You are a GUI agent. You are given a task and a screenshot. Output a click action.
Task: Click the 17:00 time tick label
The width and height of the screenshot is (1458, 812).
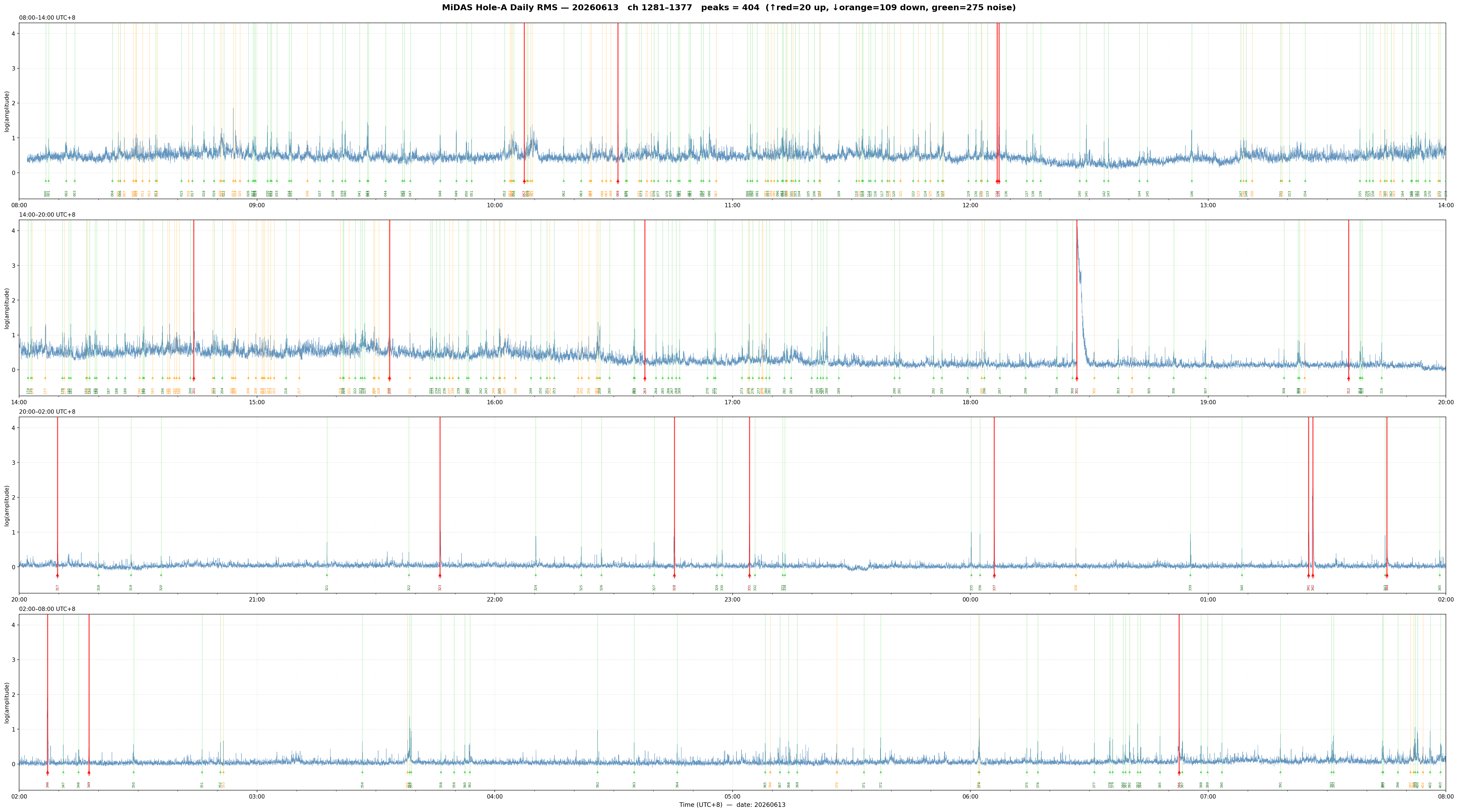732,402
